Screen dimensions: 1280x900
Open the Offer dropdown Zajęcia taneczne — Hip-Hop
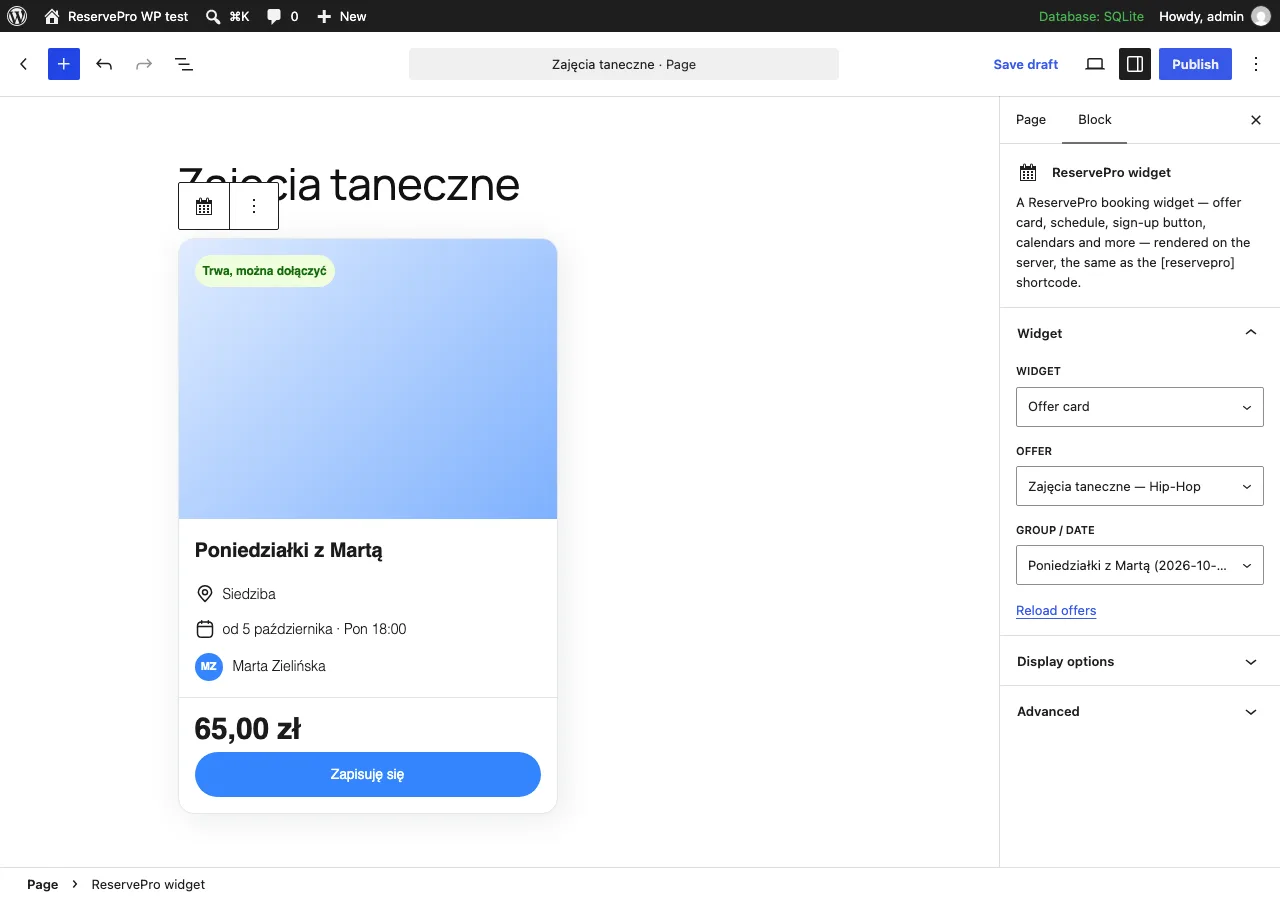coord(1140,487)
